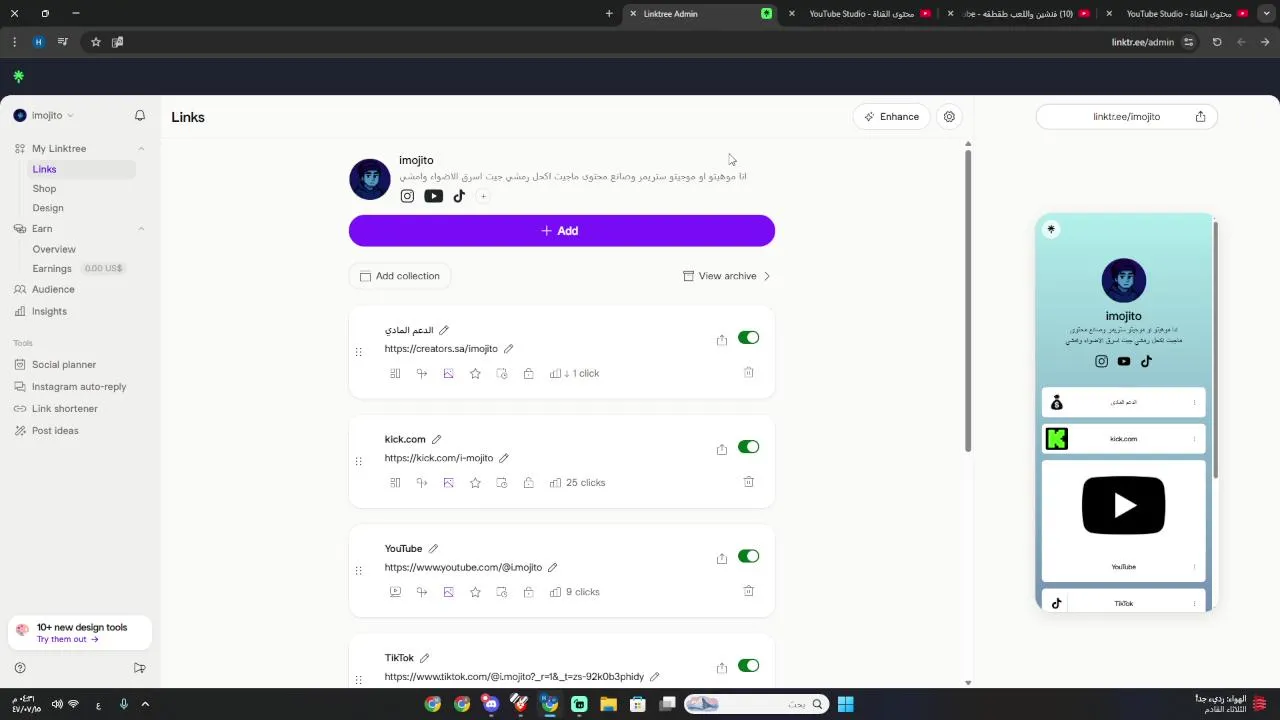The height and width of the screenshot is (720, 1280).
Task: Open View archive
Action: point(727,276)
